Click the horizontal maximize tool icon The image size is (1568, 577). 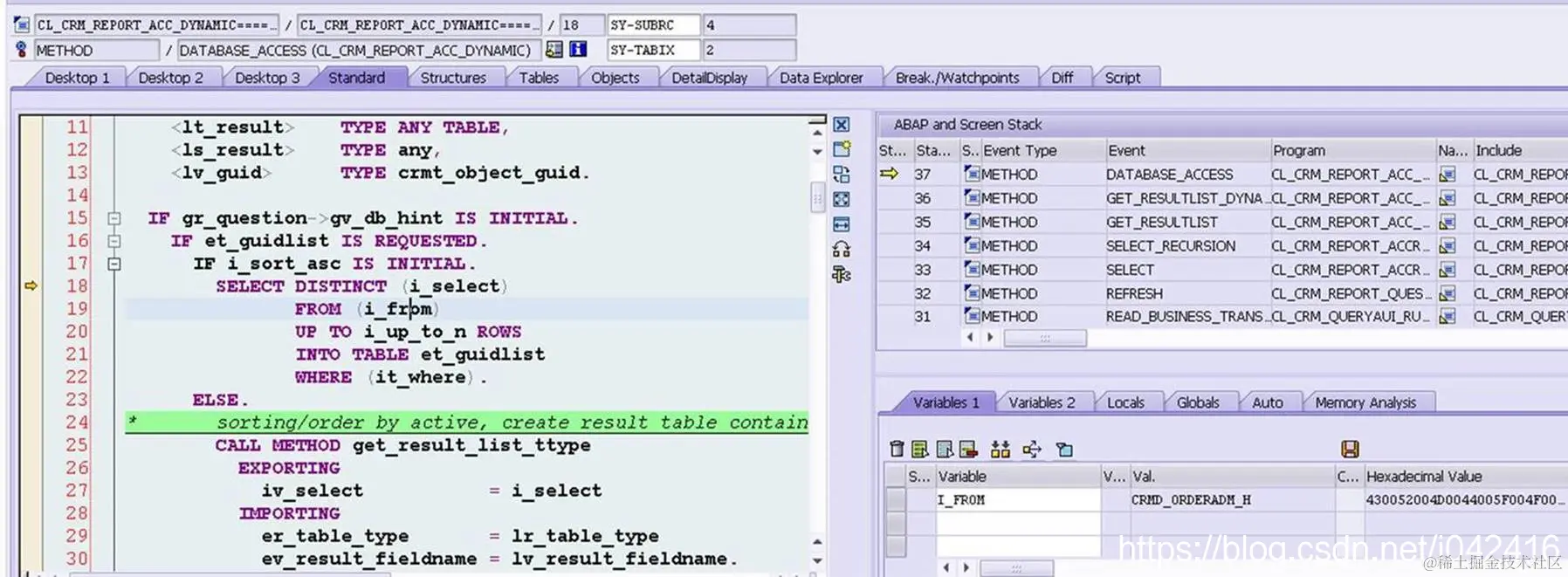pos(841,224)
